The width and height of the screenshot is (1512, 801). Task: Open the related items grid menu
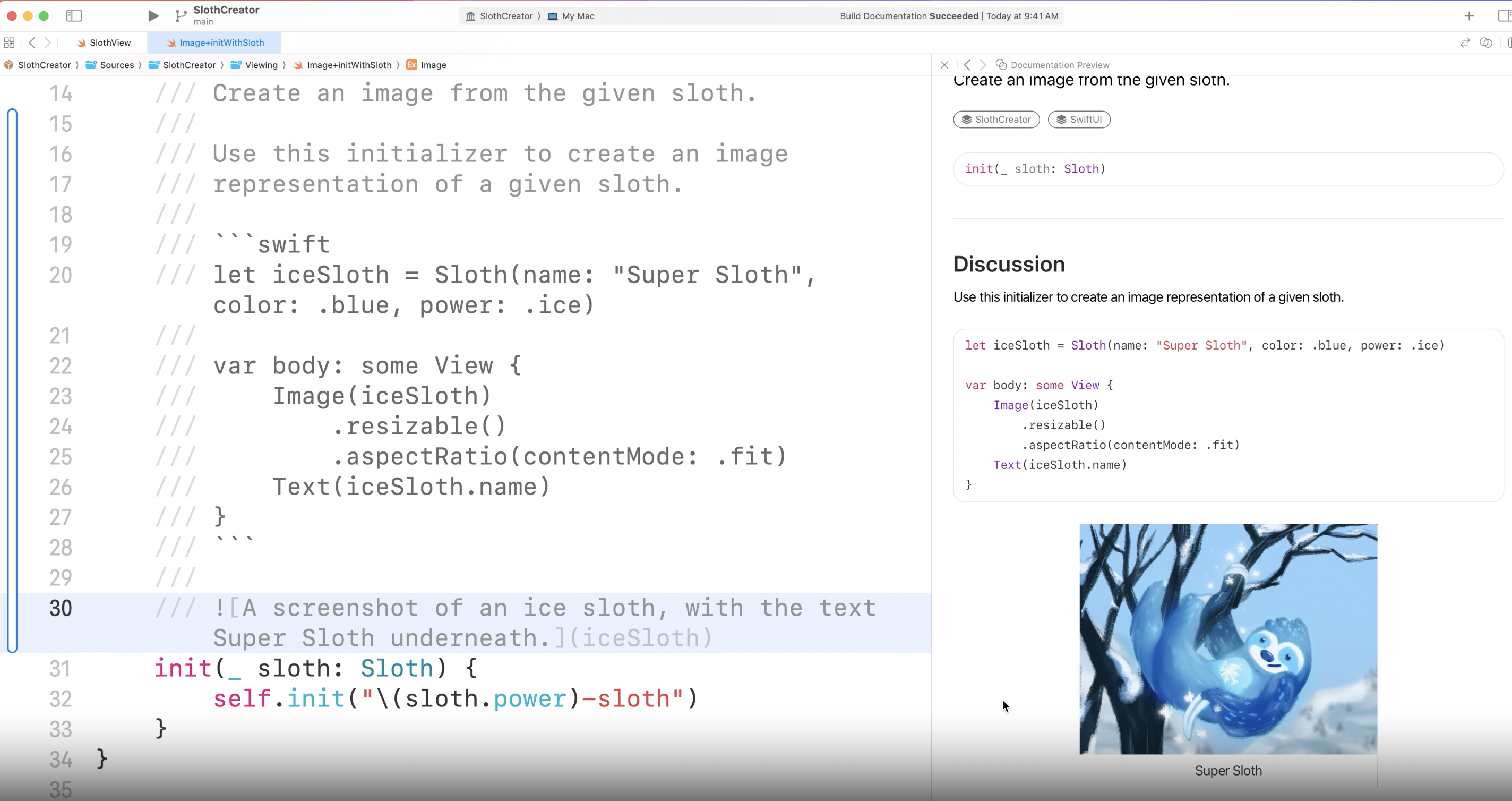(10, 42)
